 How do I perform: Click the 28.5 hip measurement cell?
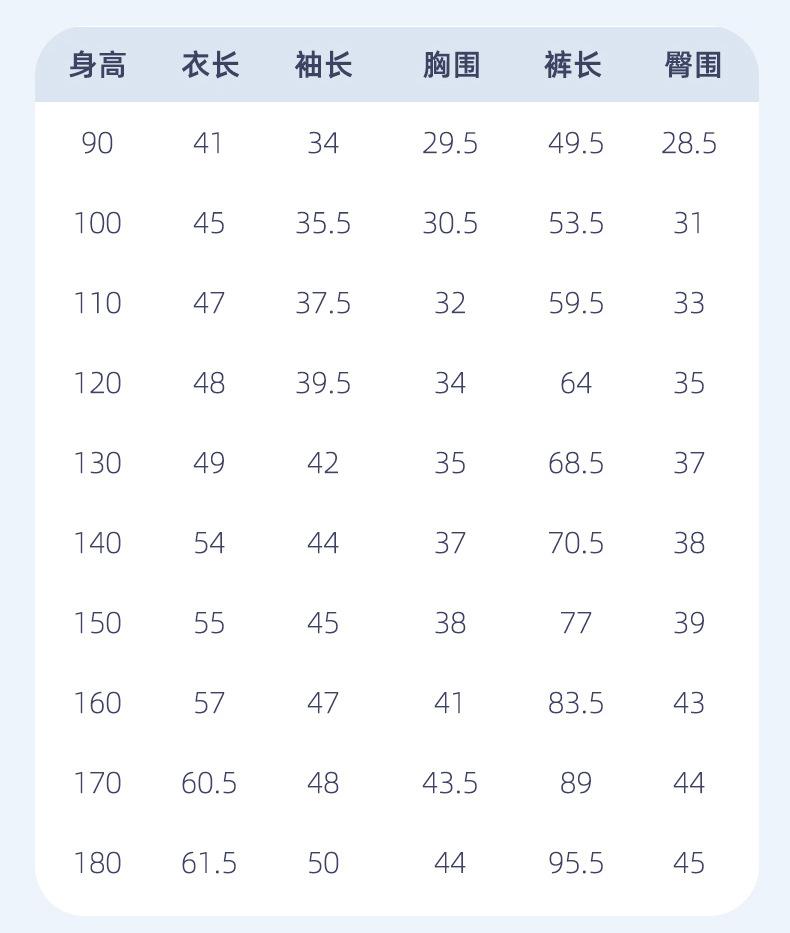click(689, 143)
